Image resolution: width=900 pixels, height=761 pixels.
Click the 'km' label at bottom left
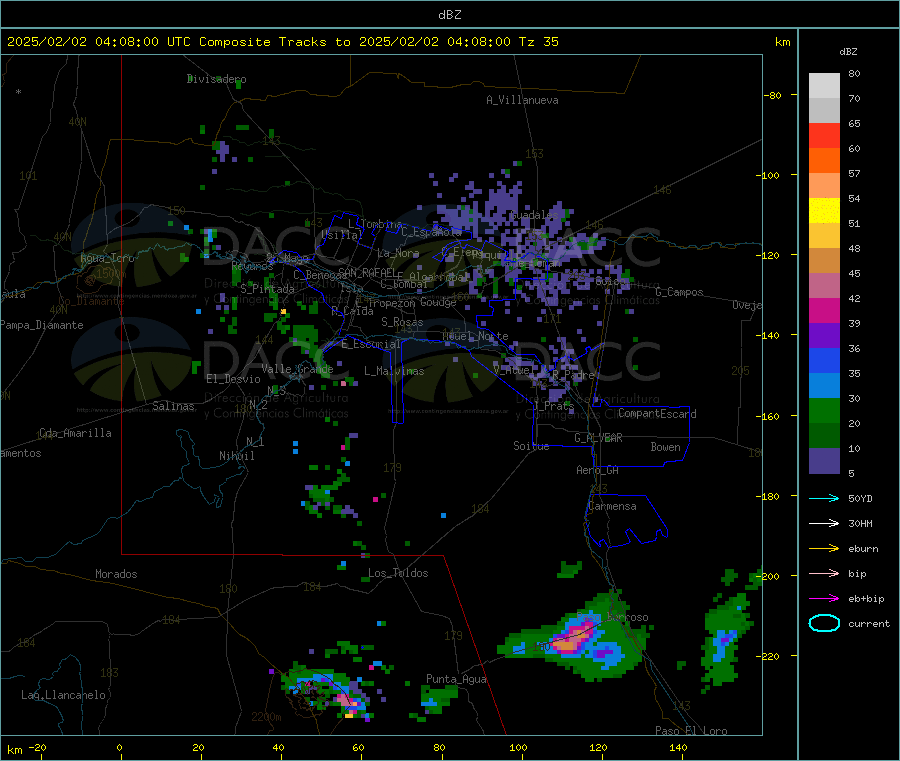click(14, 750)
